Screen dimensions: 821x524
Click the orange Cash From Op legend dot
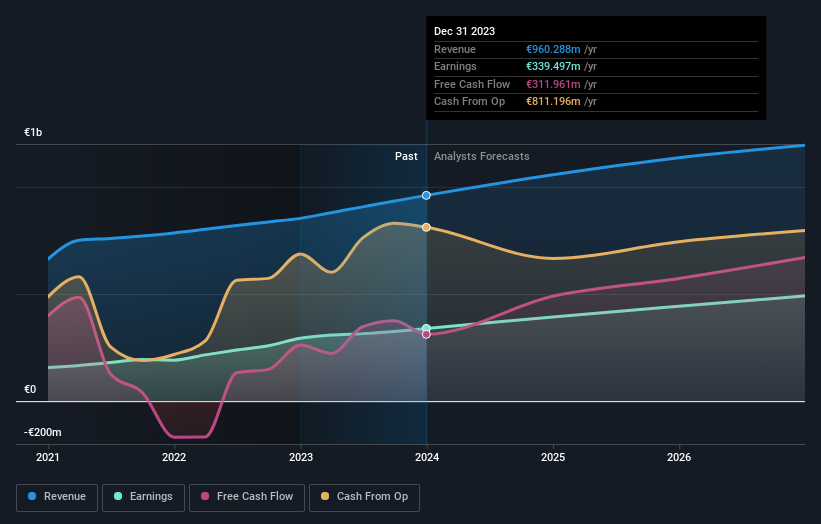click(325, 496)
